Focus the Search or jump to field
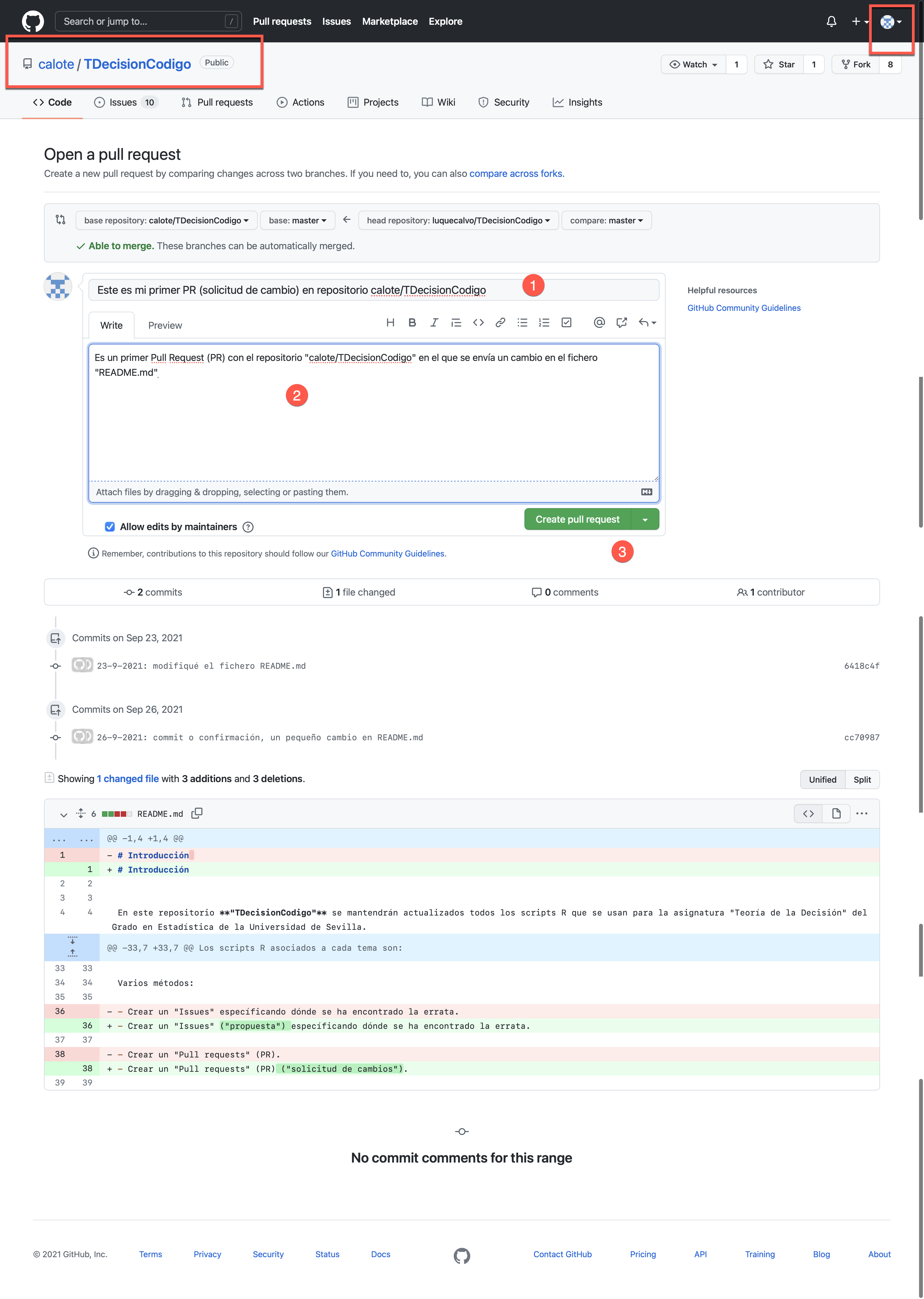Image resolution: width=924 pixels, height=1299 pixels. click(x=148, y=22)
